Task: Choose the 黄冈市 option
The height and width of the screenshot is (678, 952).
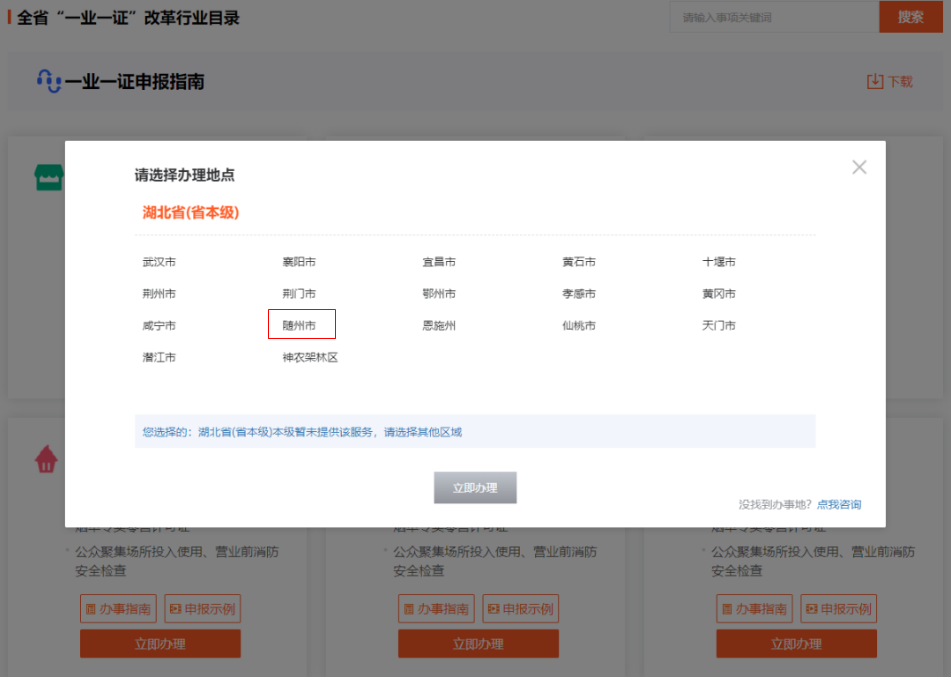Action: 719,294
